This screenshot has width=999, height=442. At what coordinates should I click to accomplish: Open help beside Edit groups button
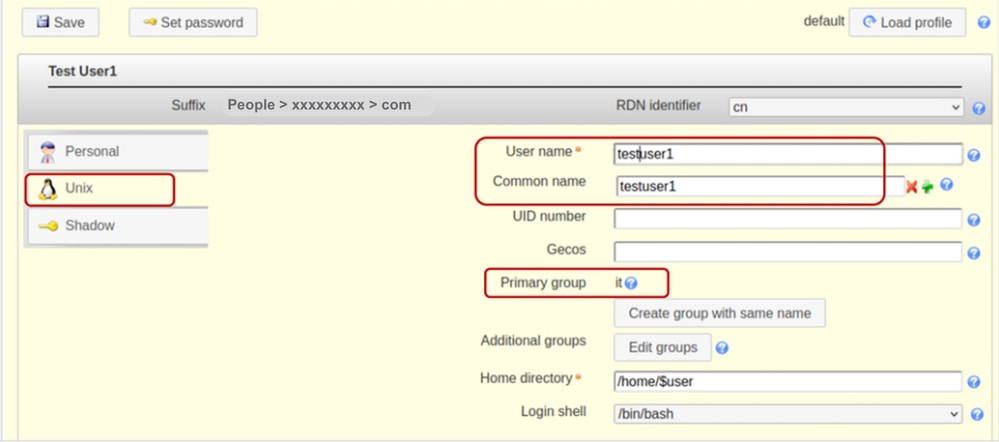722,348
